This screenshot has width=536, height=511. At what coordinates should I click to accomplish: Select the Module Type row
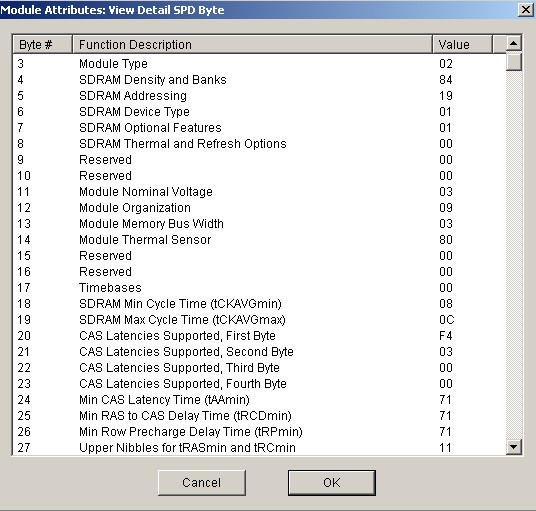tap(259, 64)
